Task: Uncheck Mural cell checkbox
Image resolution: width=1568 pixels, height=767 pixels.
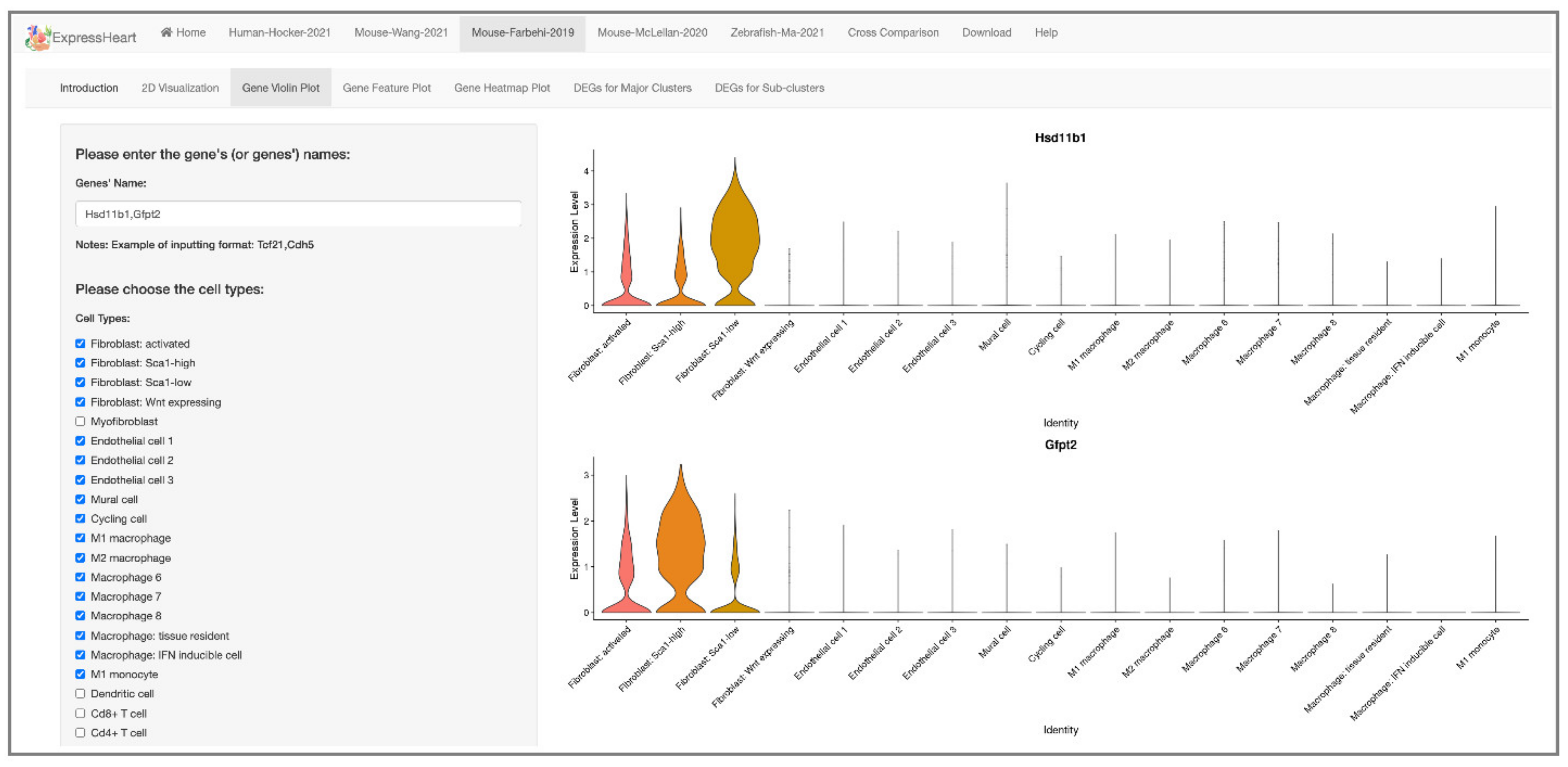Action: click(x=80, y=499)
